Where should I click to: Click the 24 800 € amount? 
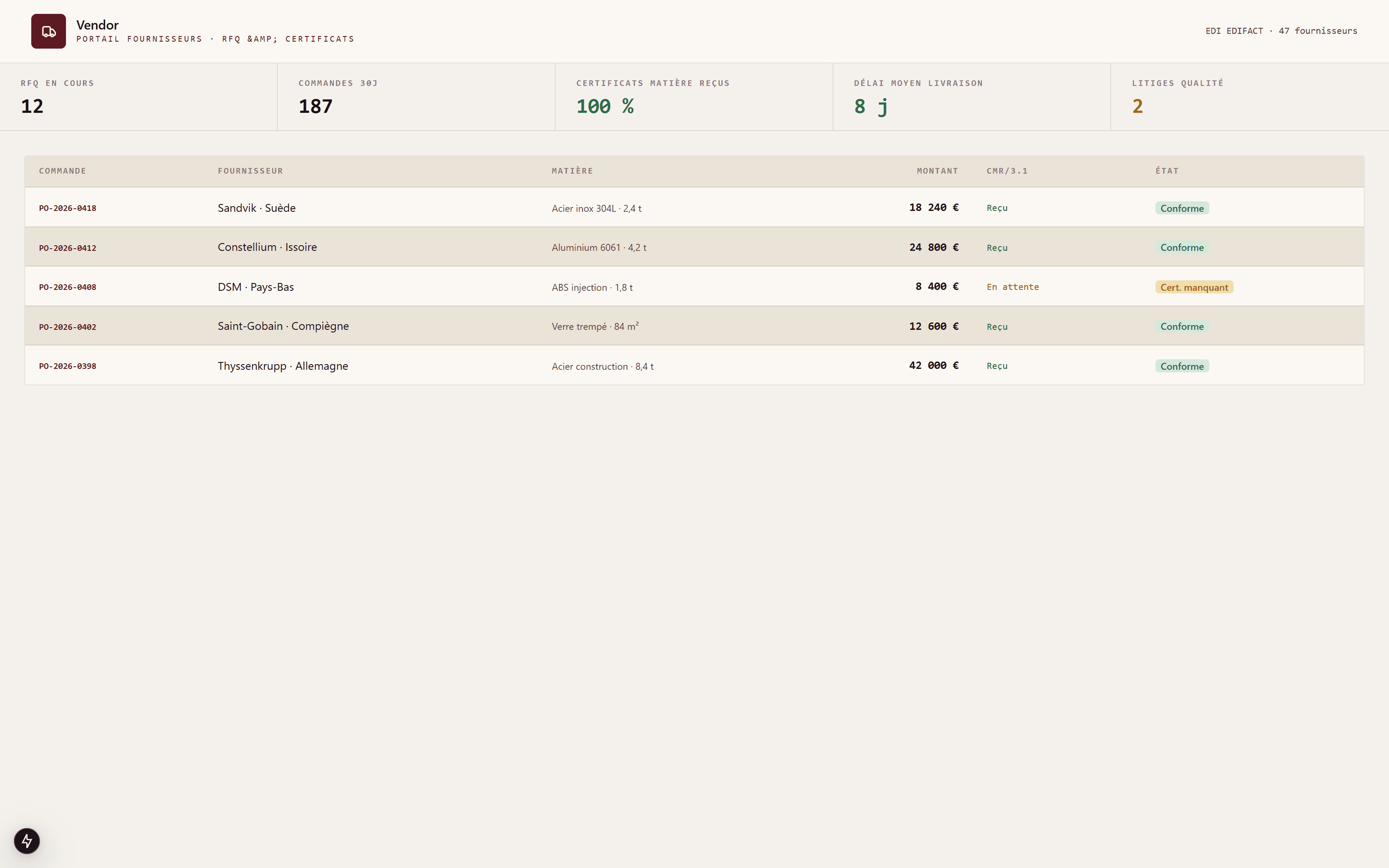[x=933, y=247]
